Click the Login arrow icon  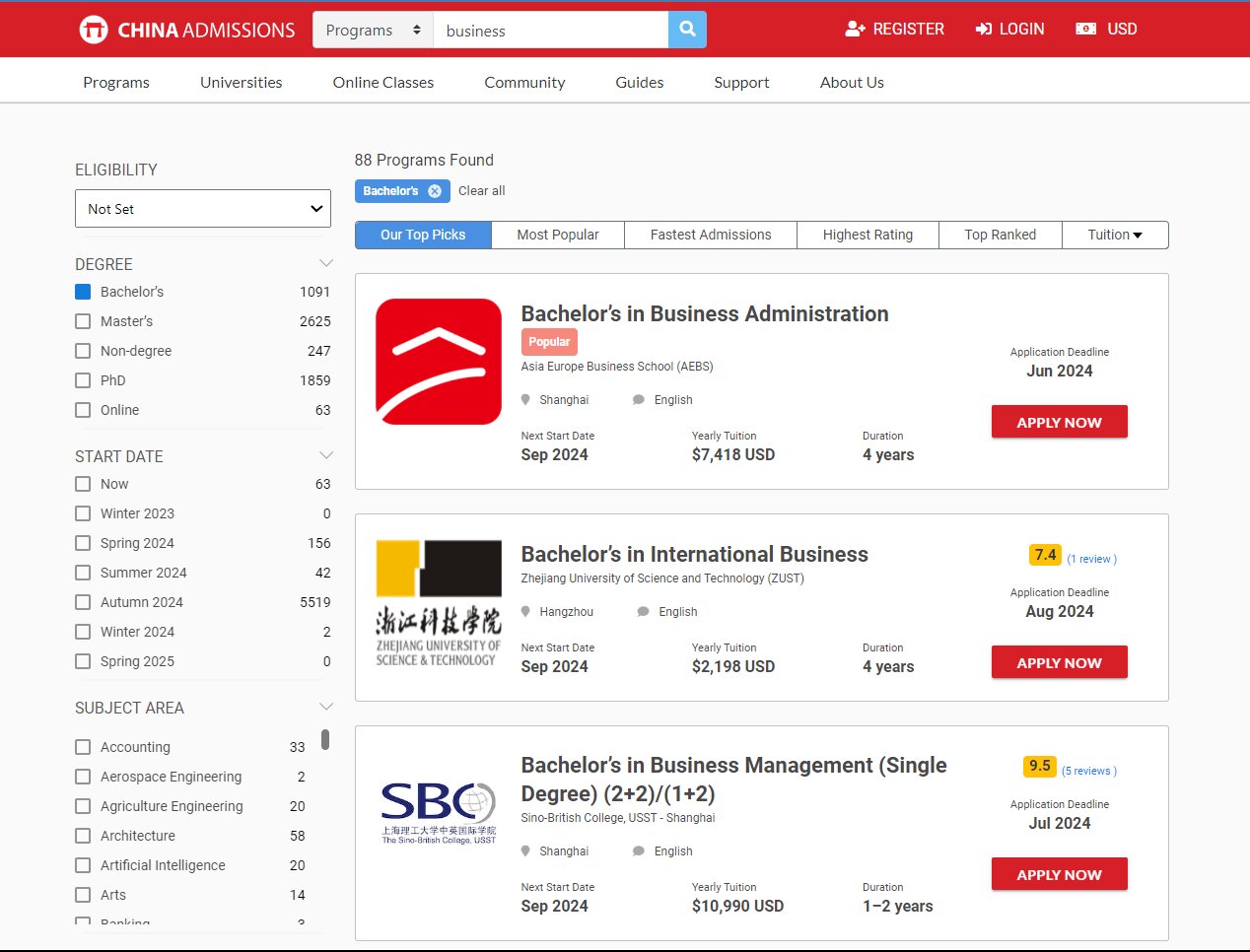(x=983, y=30)
